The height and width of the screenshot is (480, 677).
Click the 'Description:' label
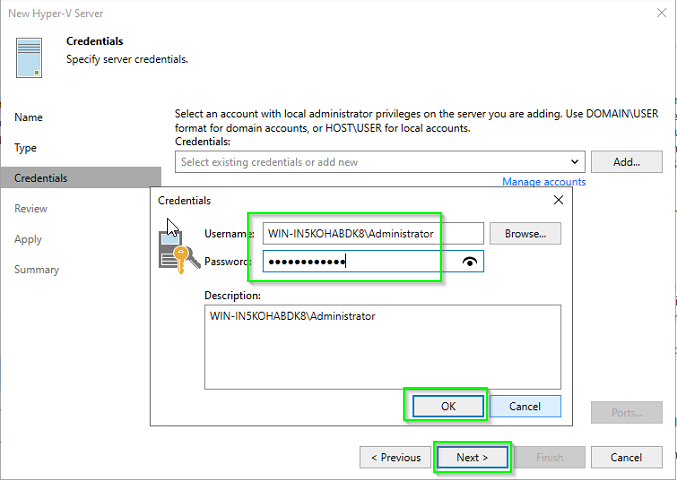point(232,295)
